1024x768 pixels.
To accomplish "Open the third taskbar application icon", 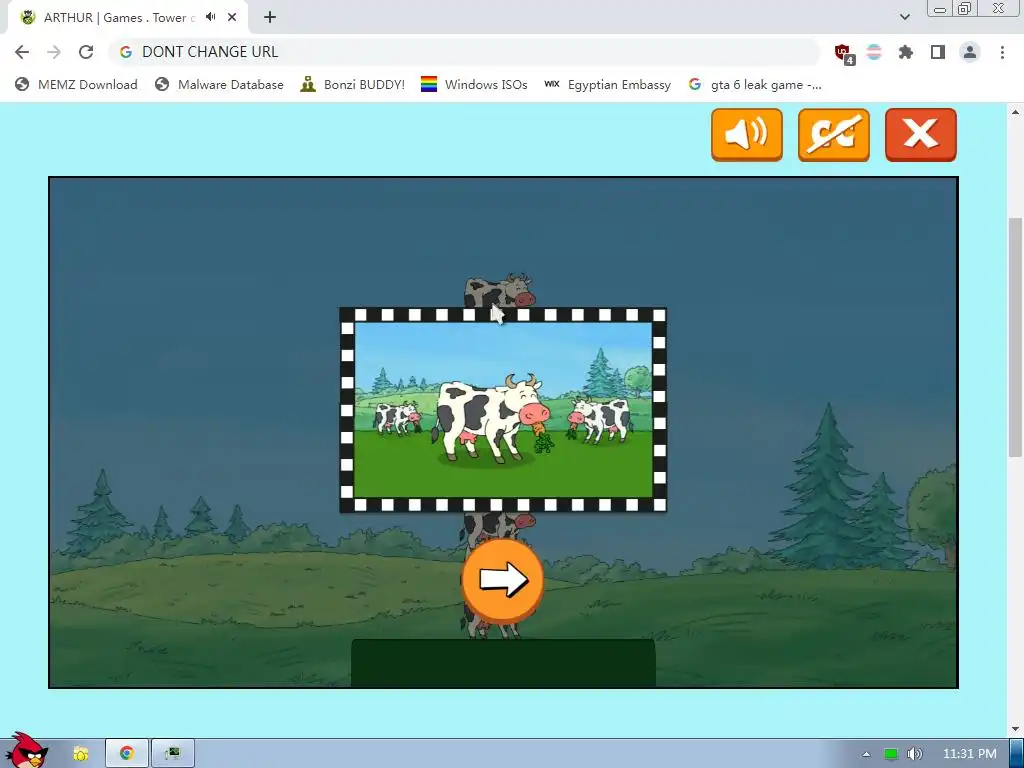I will tap(172, 753).
